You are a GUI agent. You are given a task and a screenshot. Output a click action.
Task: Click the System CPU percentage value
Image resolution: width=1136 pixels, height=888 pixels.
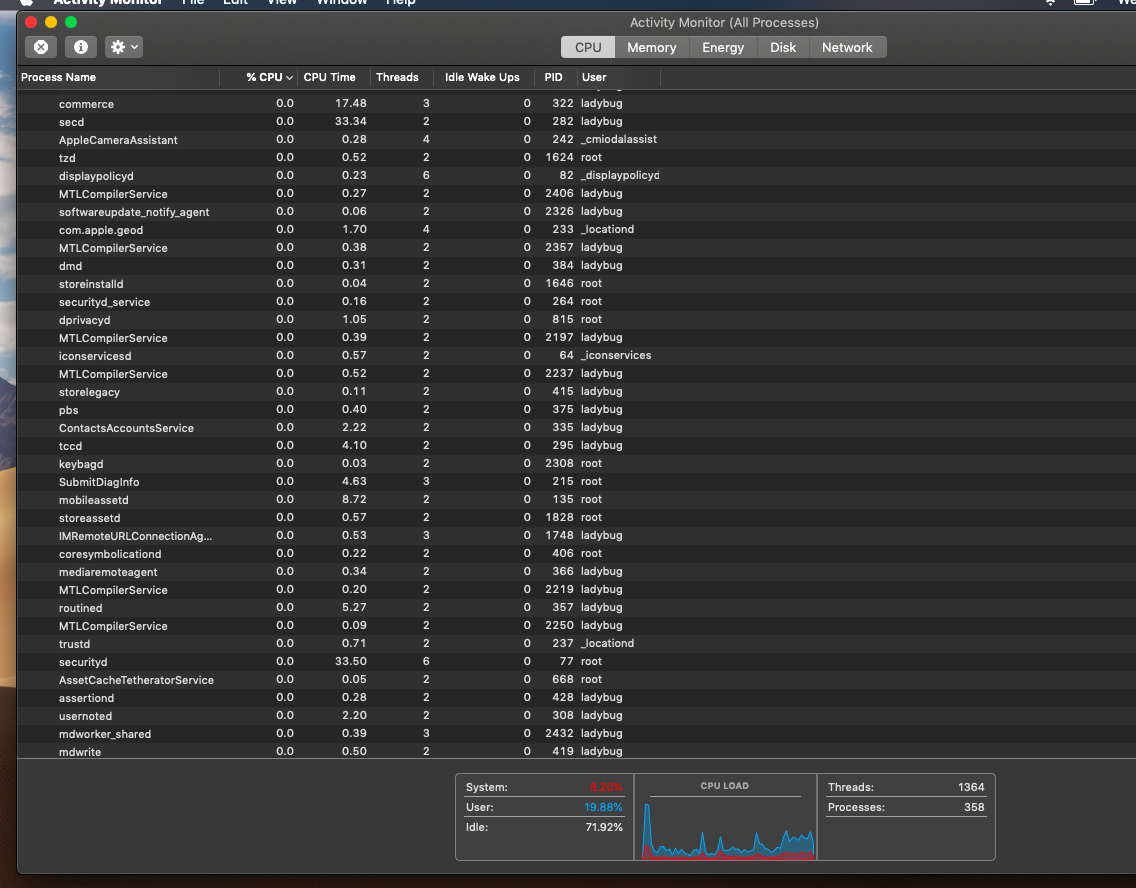click(x=606, y=787)
